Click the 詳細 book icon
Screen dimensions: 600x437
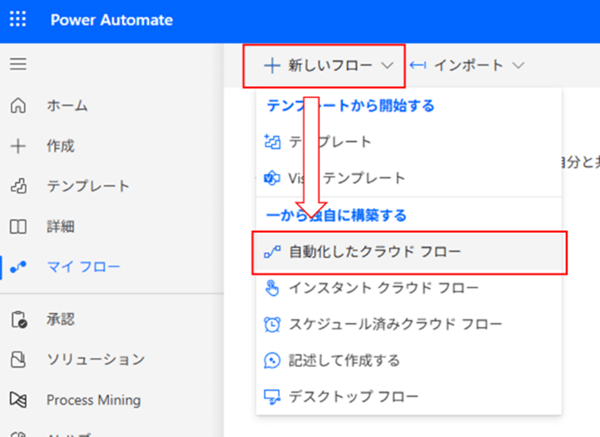pos(18,226)
